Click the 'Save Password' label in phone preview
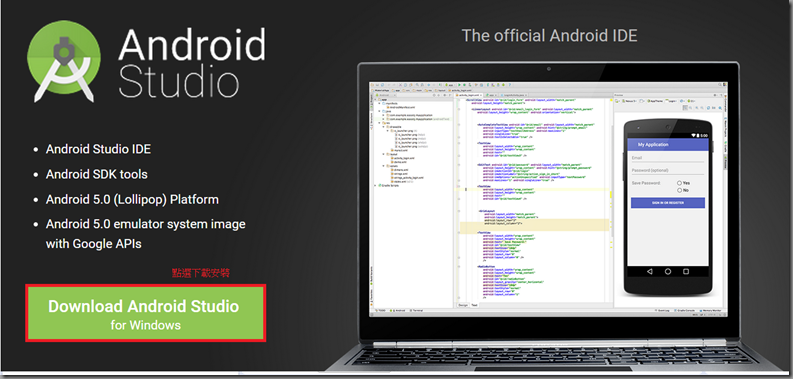Image resolution: width=793 pixels, height=379 pixels. (646, 183)
